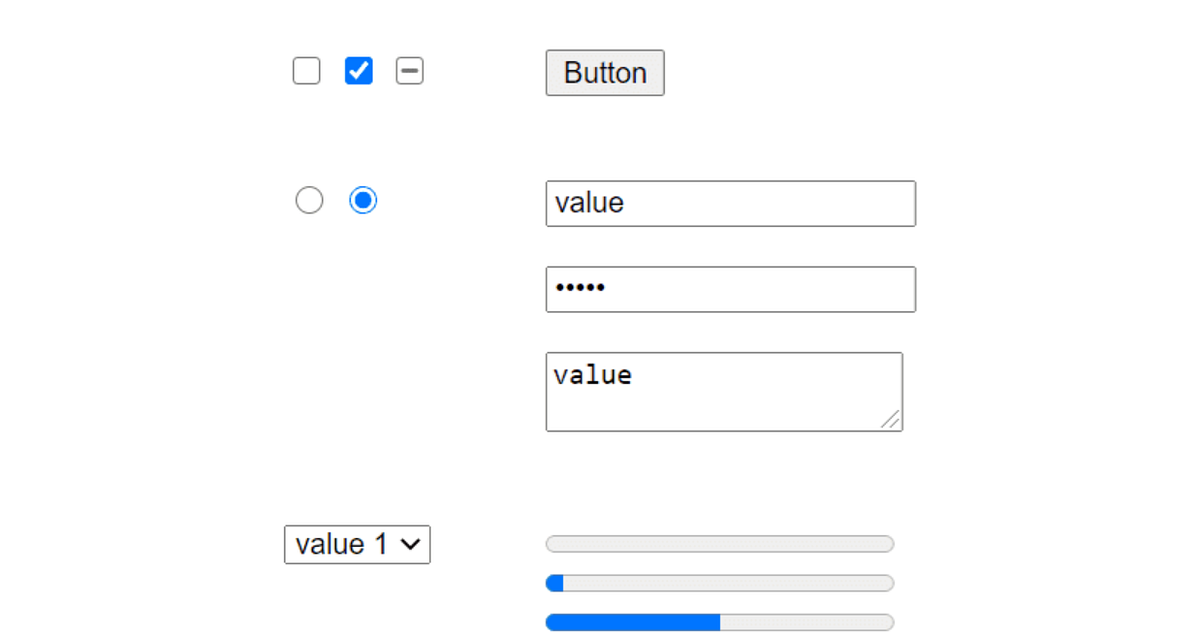
Task: Click the mostly filled blue progress bar
Action: [719, 621]
